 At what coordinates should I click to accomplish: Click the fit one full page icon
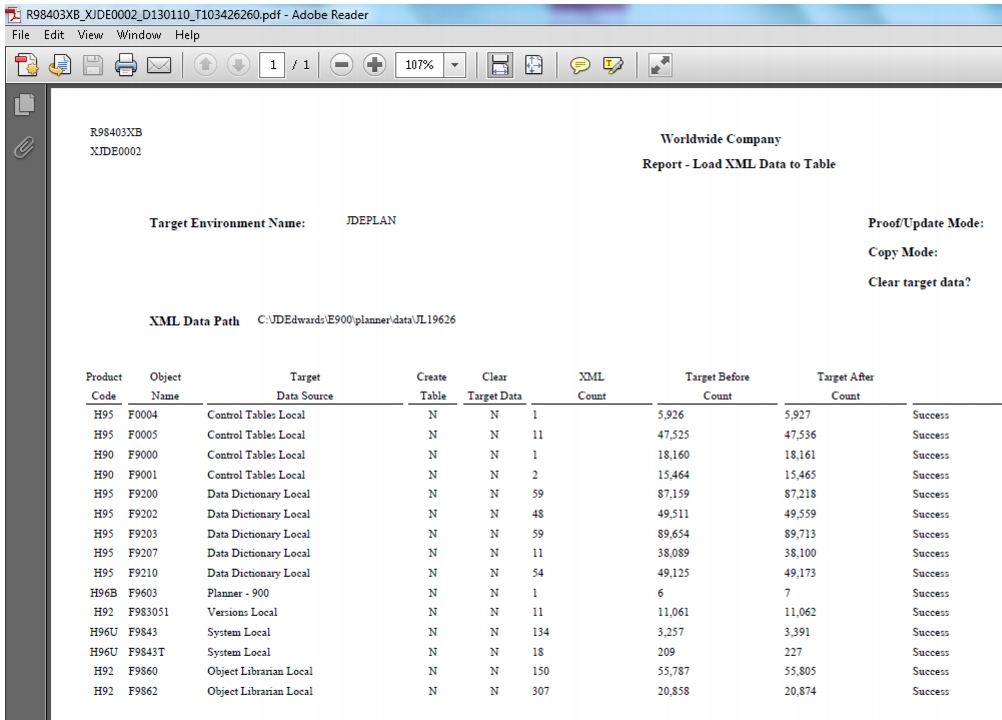pos(534,65)
